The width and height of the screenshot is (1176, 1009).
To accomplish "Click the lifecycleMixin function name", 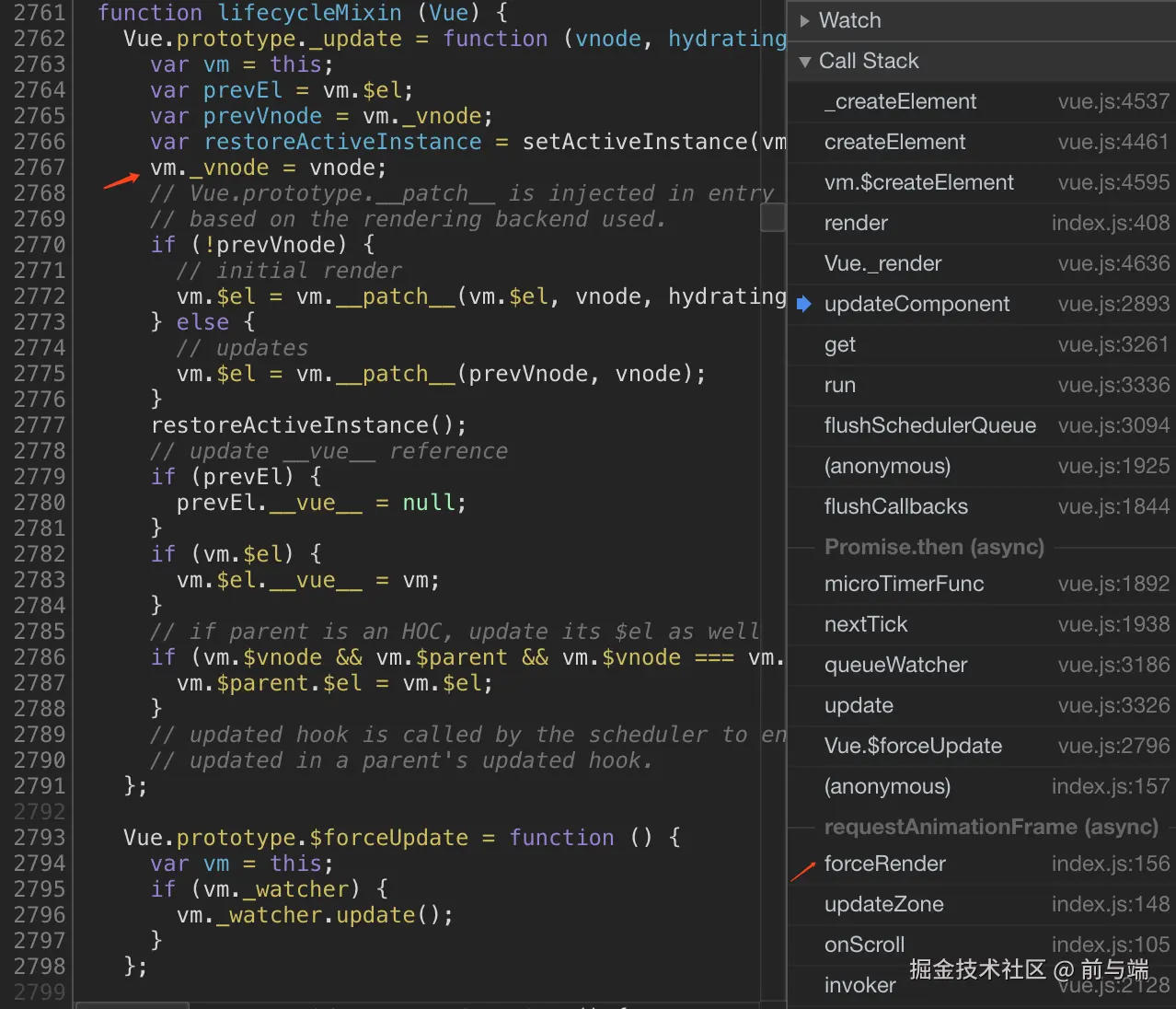I will tap(309, 13).
